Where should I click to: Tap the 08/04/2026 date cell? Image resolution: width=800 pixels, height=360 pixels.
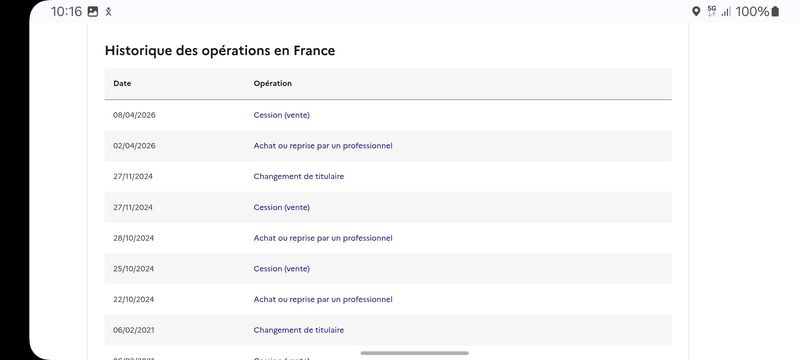click(134, 115)
